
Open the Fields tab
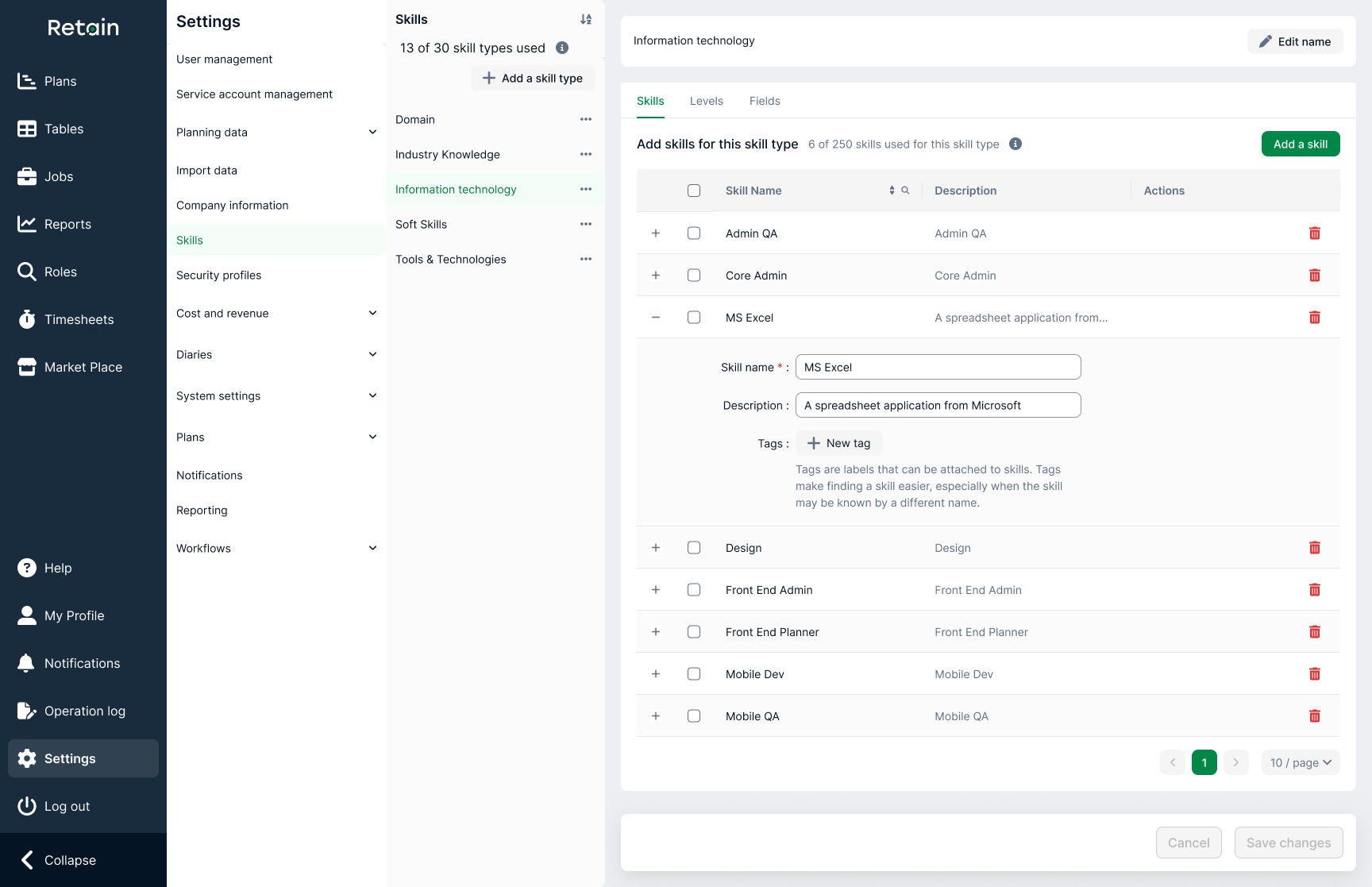[x=765, y=101]
